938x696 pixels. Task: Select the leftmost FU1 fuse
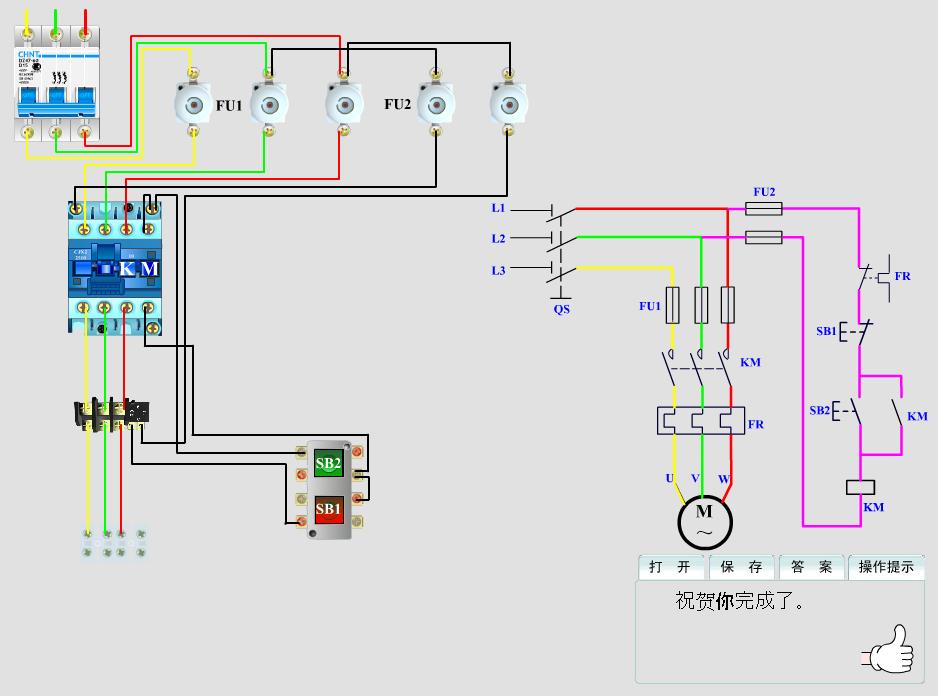(x=192, y=102)
